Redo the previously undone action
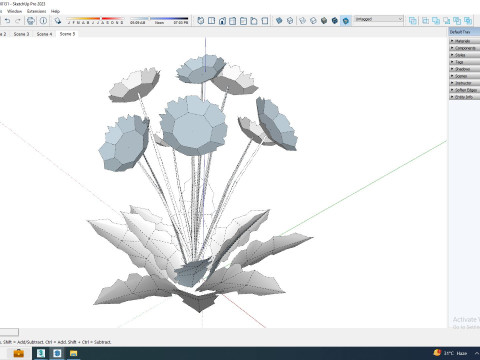 (18, 21)
